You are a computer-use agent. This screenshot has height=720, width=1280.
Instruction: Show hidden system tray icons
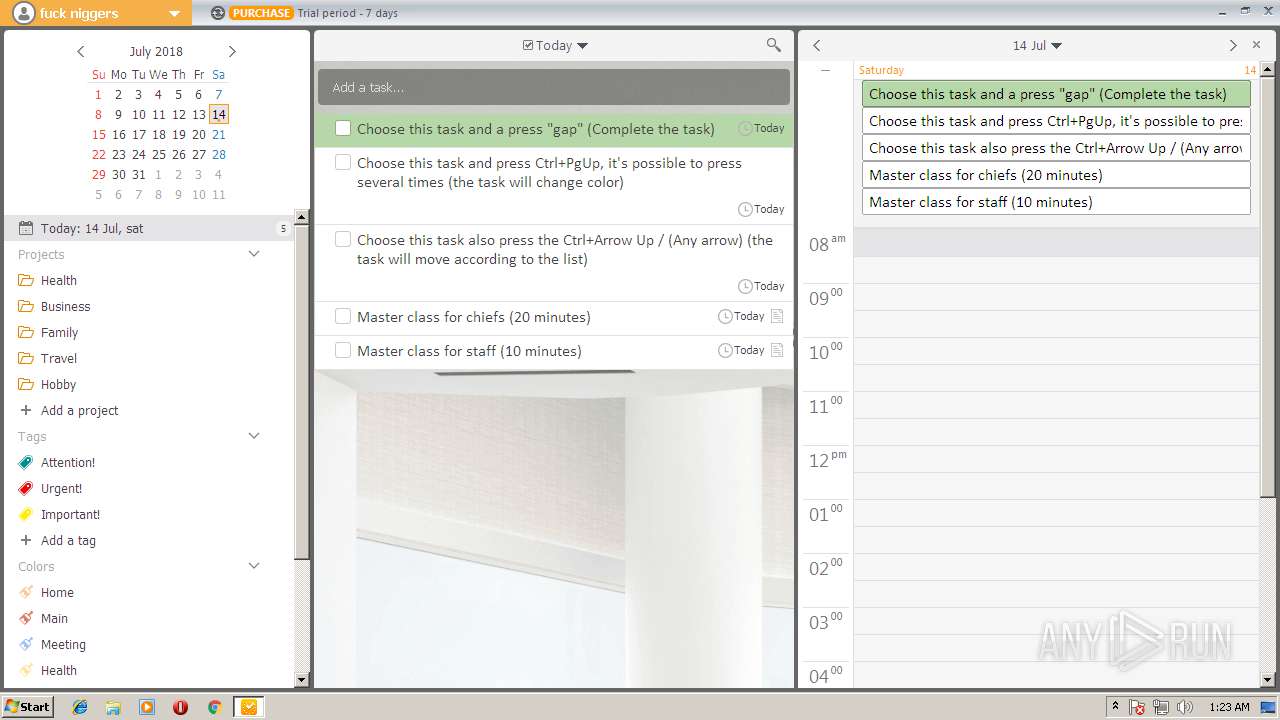pyautogui.click(x=1115, y=707)
